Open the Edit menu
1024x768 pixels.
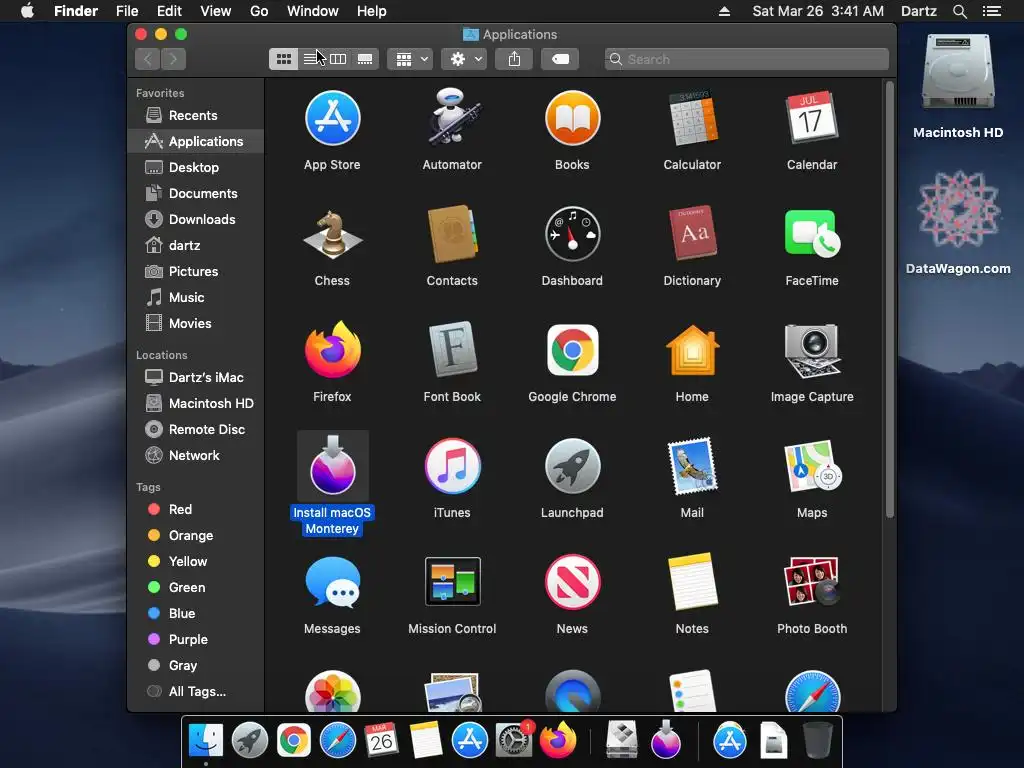(169, 11)
